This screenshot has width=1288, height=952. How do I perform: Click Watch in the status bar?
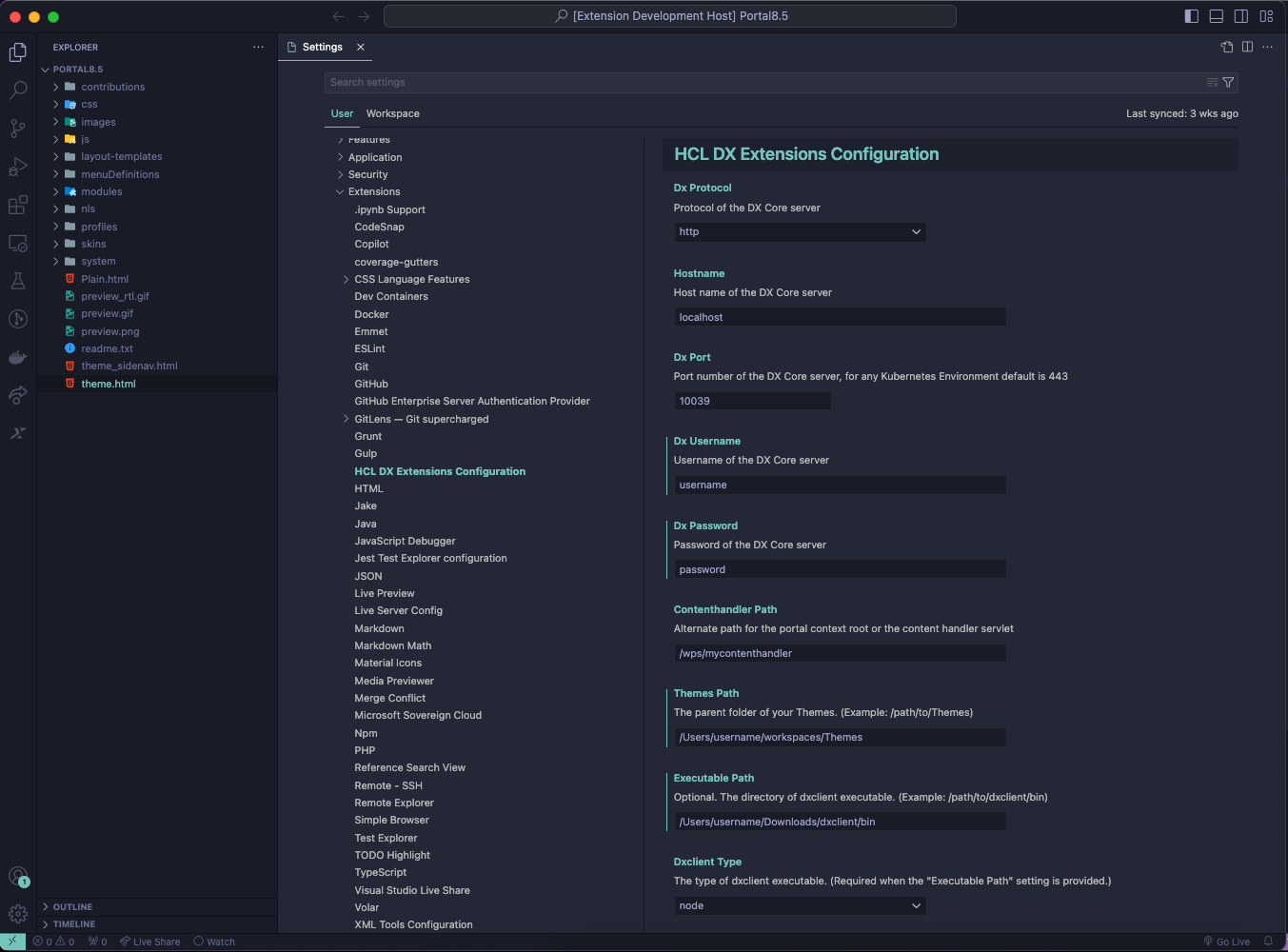click(213, 941)
